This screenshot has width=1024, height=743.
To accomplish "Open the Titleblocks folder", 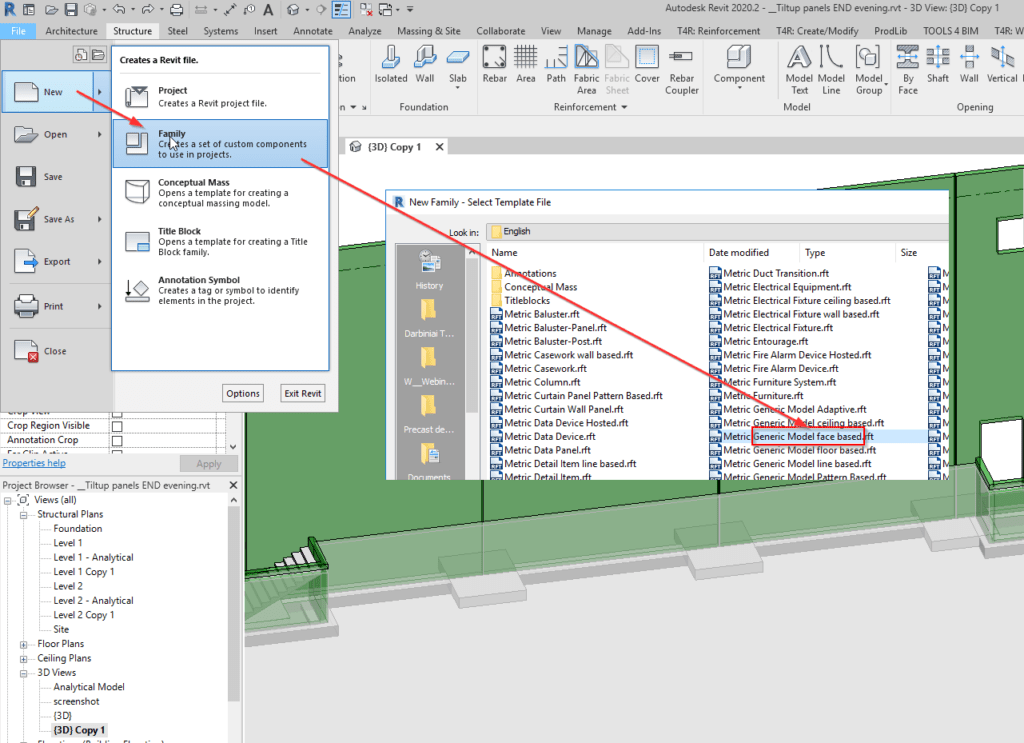I will tap(527, 300).
